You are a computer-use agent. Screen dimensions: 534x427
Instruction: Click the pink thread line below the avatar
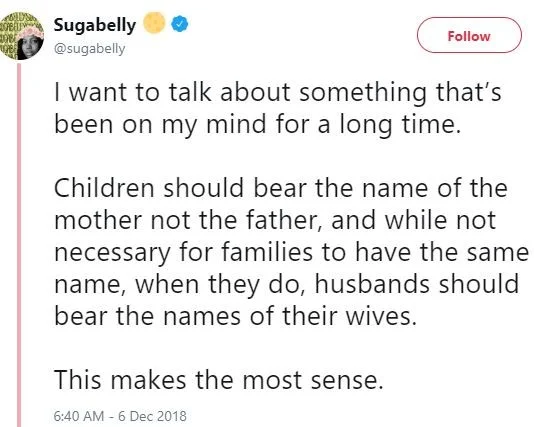[x=19, y=244]
